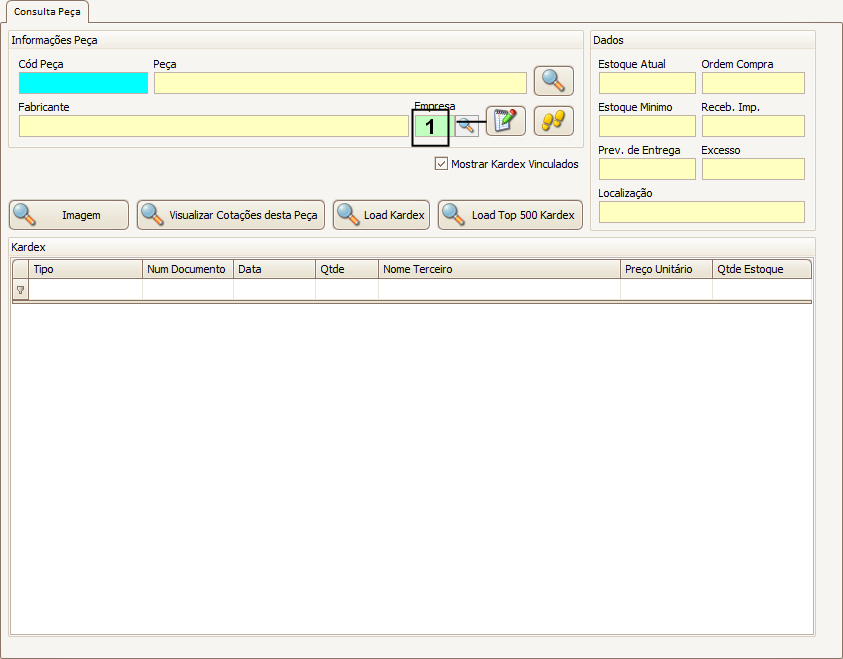Click Visualizar Cotações desta Peça

coord(231,215)
